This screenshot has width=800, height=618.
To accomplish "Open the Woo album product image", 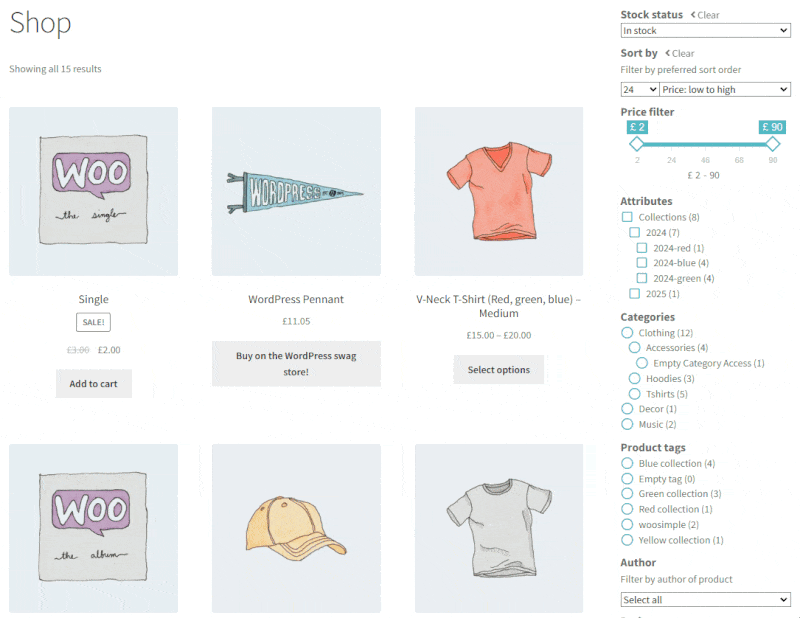I will 93,528.
